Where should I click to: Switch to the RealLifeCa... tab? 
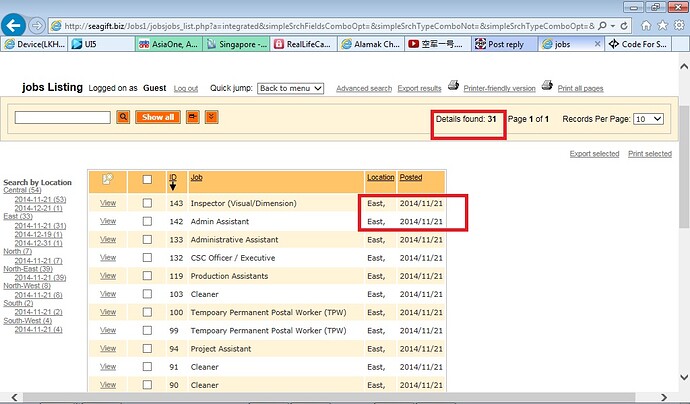click(304, 44)
